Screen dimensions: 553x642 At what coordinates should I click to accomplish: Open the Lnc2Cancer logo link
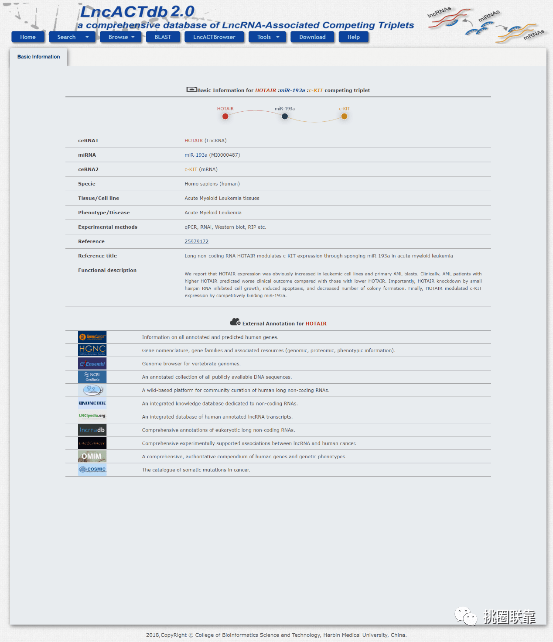92,443
